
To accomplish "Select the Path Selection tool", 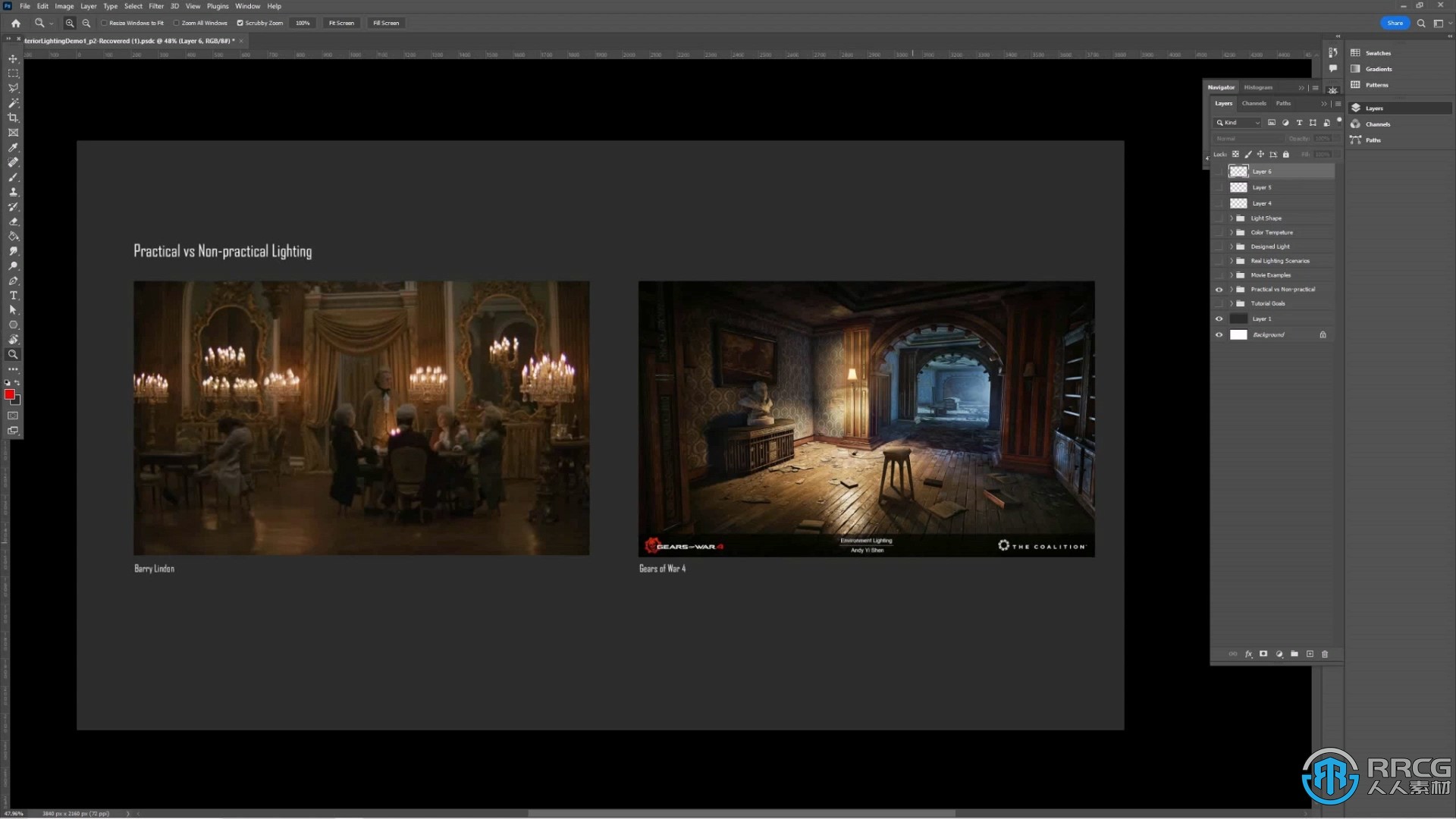I will tap(13, 310).
